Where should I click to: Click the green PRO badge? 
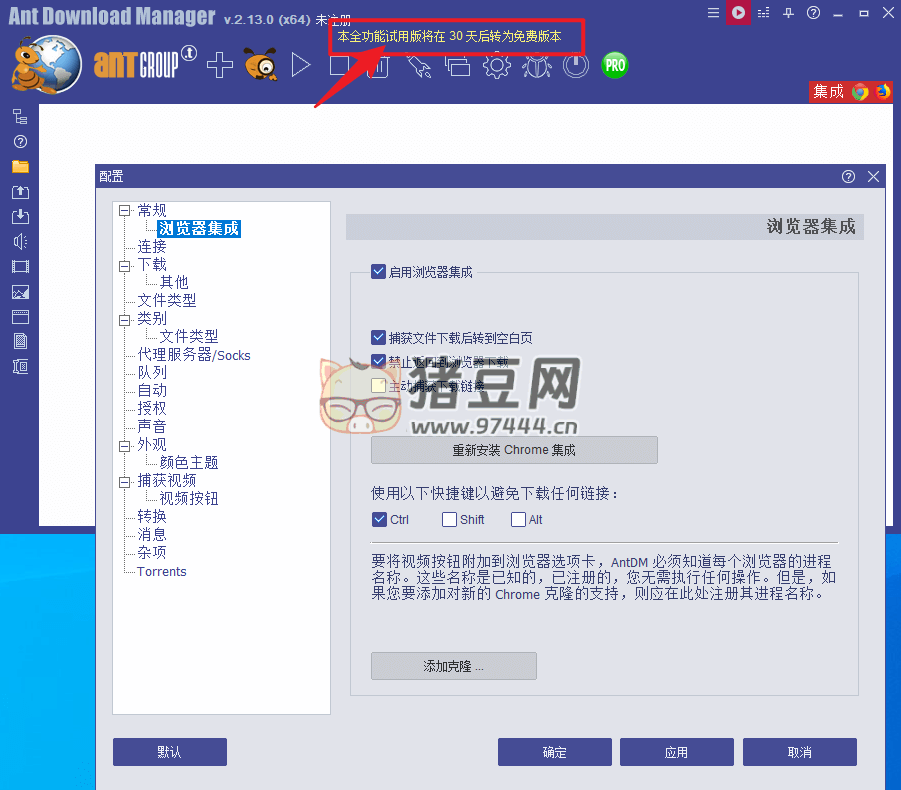(615, 66)
